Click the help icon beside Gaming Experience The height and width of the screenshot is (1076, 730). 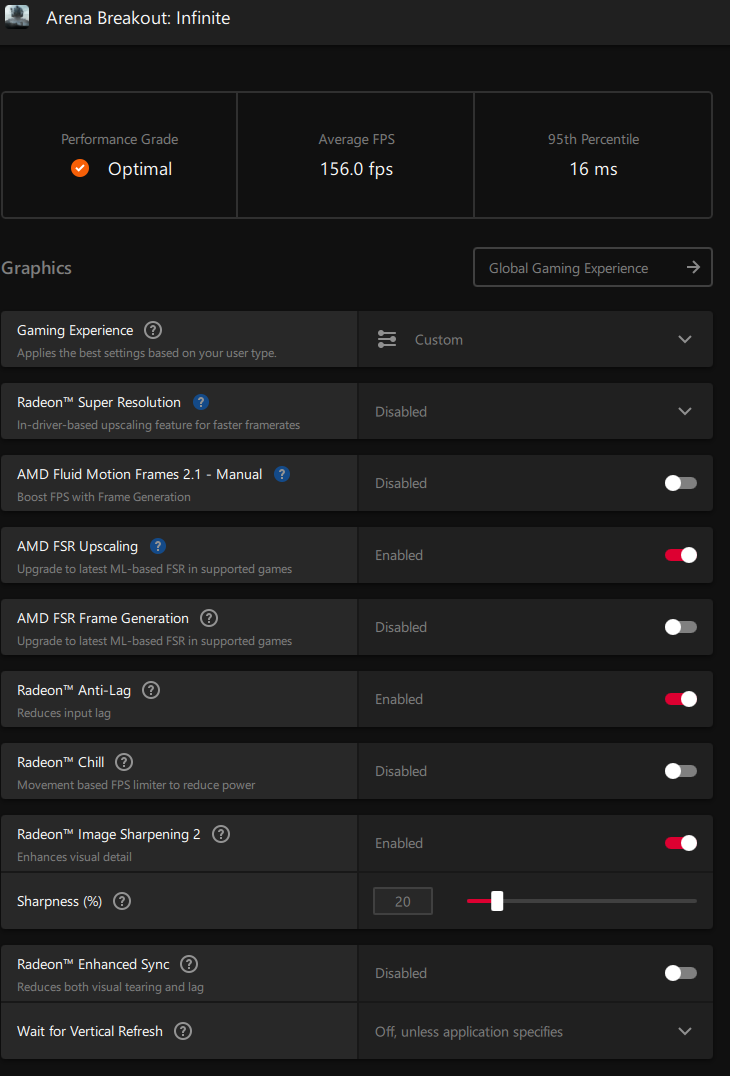pyautogui.click(x=153, y=330)
